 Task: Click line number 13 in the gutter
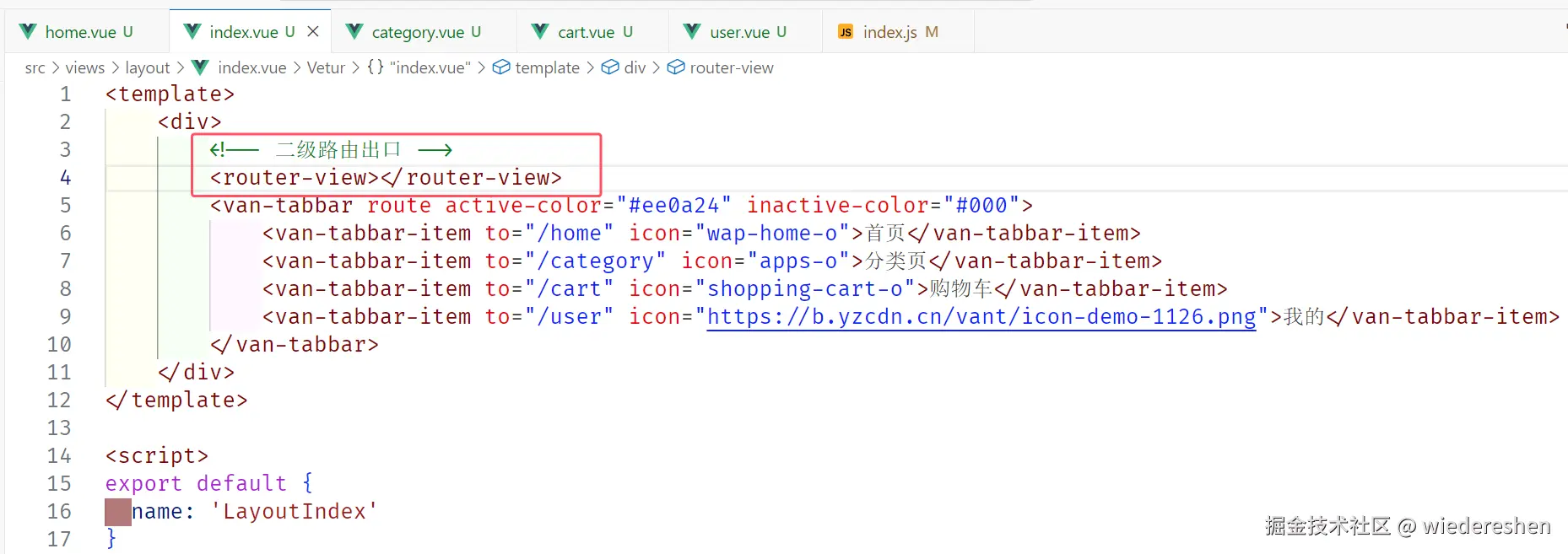click(x=59, y=428)
